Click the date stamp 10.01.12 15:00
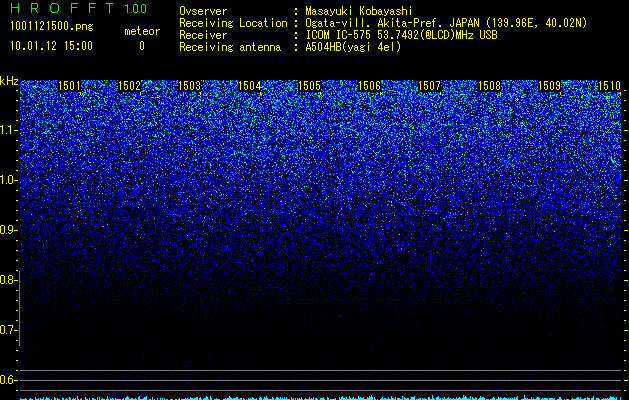This screenshot has height=400, width=629. click(x=52, y=46)
